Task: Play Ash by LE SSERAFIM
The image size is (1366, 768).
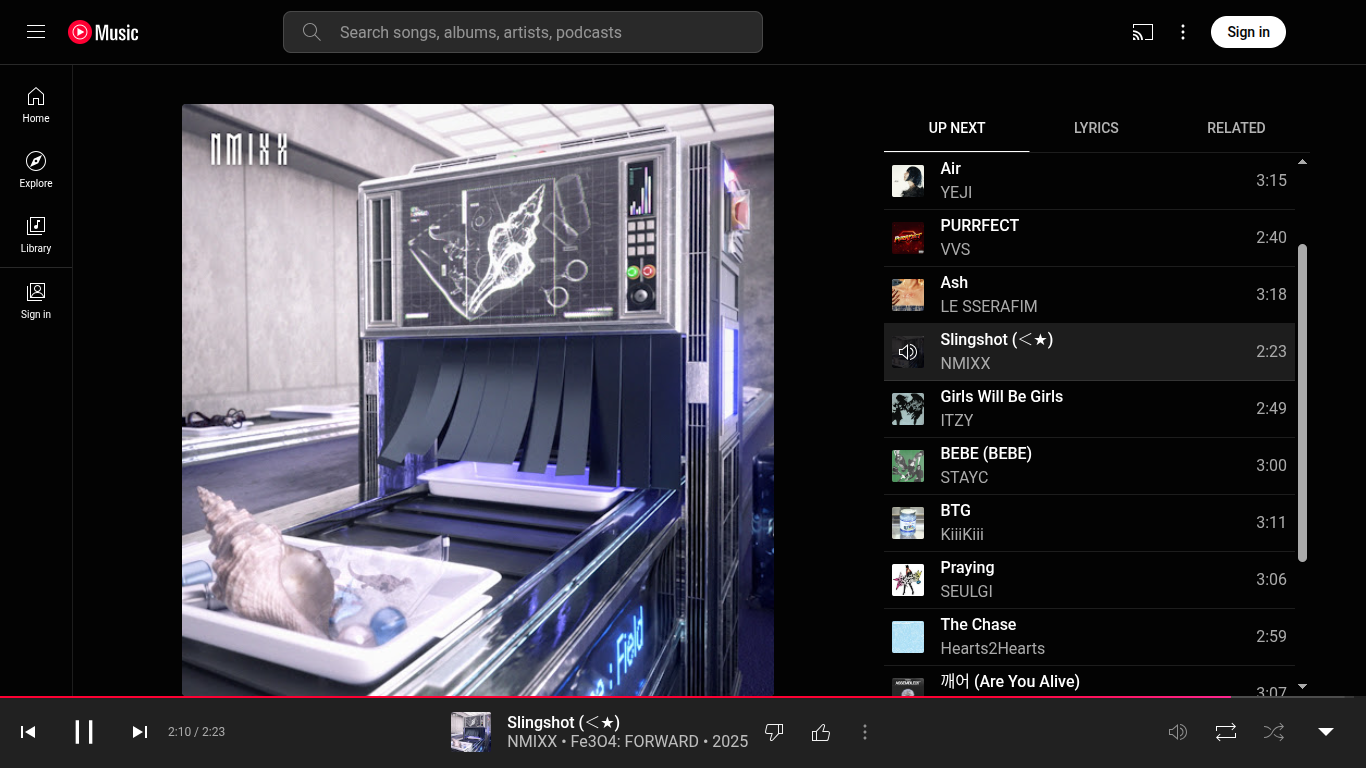Action: 1089,295
